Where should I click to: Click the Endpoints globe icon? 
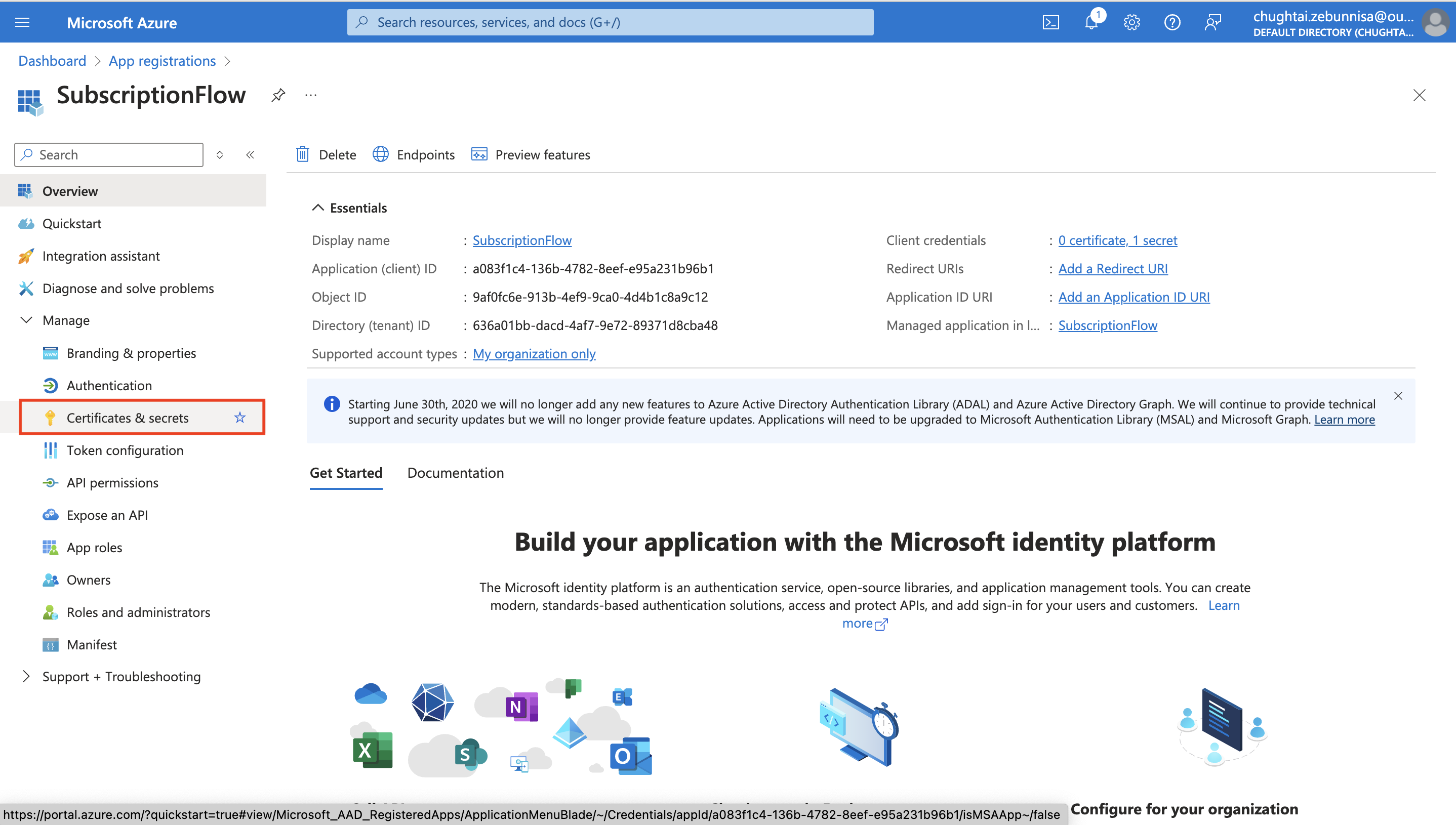380,154
